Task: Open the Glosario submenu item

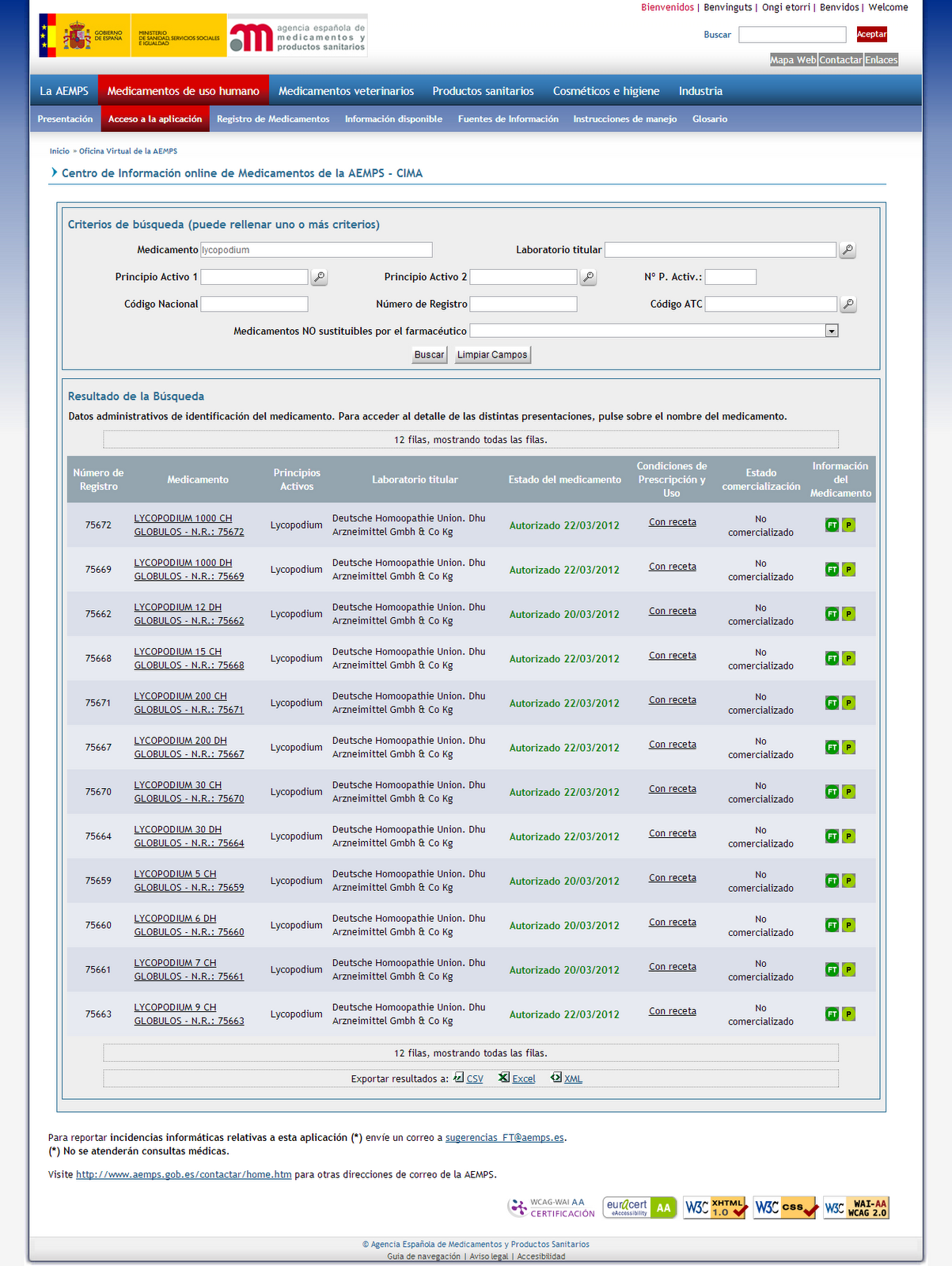Action: (x=710, y=119)
